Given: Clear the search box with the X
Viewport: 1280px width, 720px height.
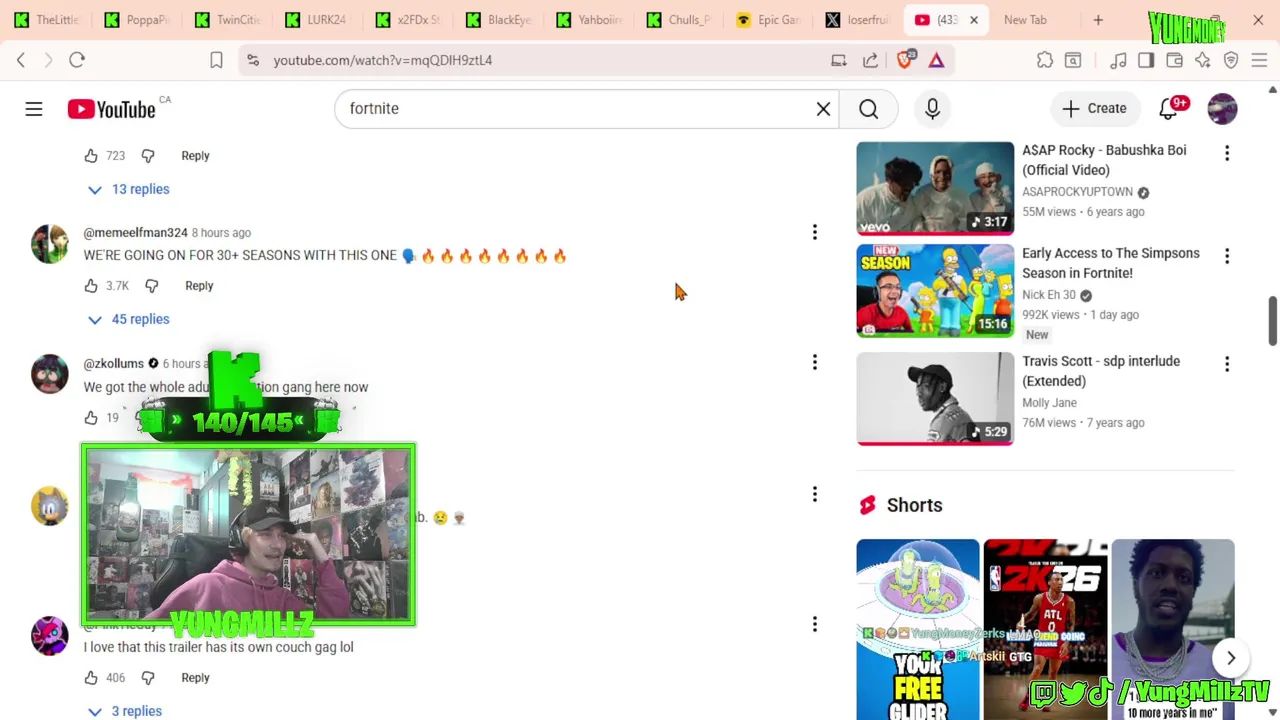Looking at the screenshot, I should click(823, 109).
